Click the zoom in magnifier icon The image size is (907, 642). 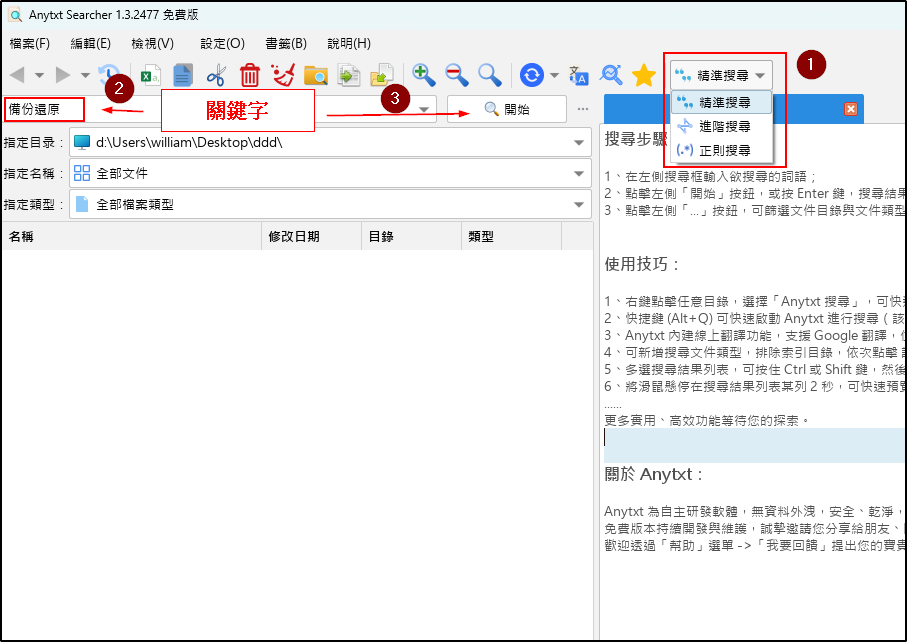click(x=424, y=75)
